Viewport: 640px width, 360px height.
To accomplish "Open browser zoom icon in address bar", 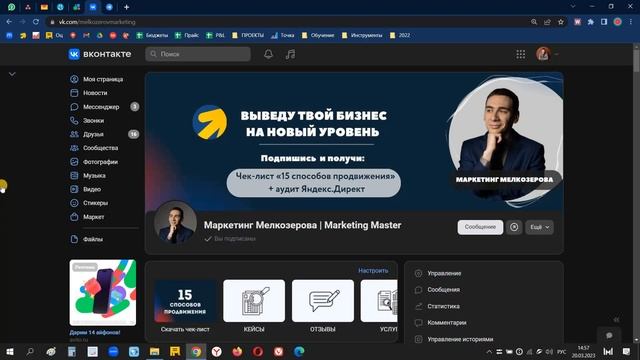I will pos(534,22).
